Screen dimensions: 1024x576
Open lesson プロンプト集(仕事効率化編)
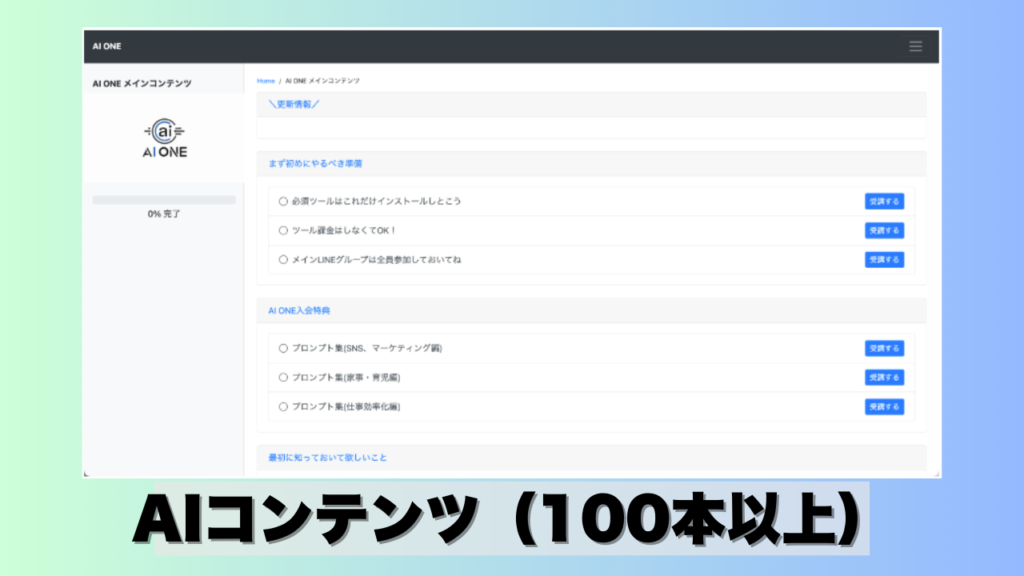coord(346,407)
